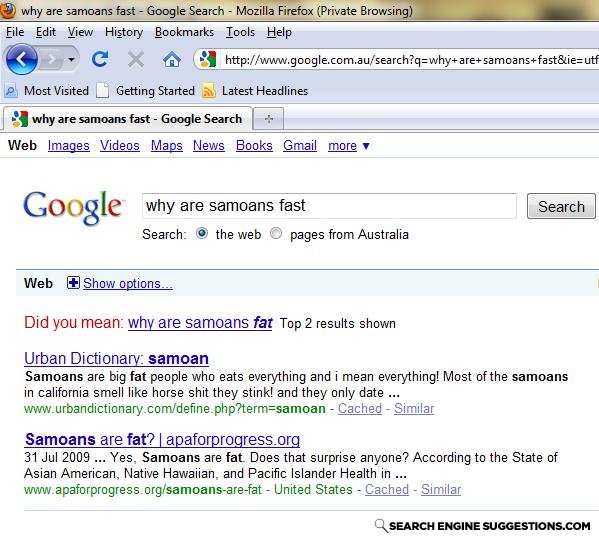This screenshot has height=537, width=599.
Task: Open Similar link for apaforprogress.org result
Action: (441, 489)
